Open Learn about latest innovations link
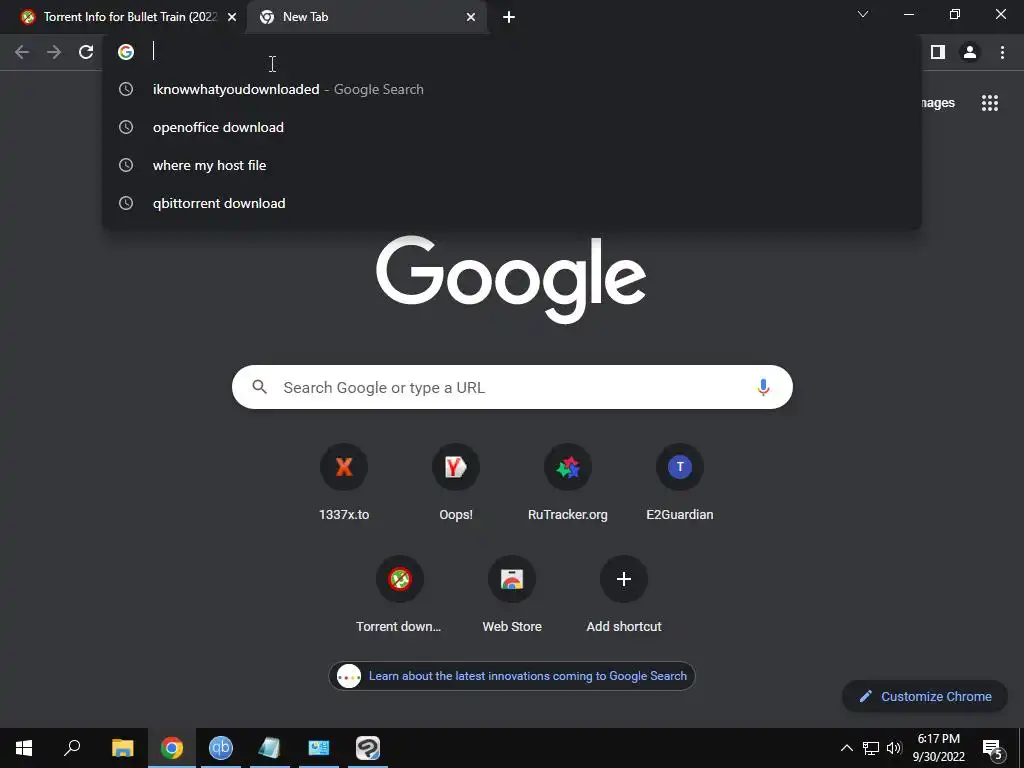 coord(512,676)
